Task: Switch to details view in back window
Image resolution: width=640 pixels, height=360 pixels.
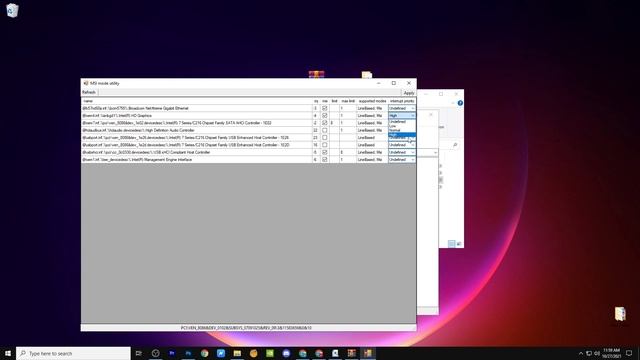Action: pyautogui.click(x=451, y=244)
